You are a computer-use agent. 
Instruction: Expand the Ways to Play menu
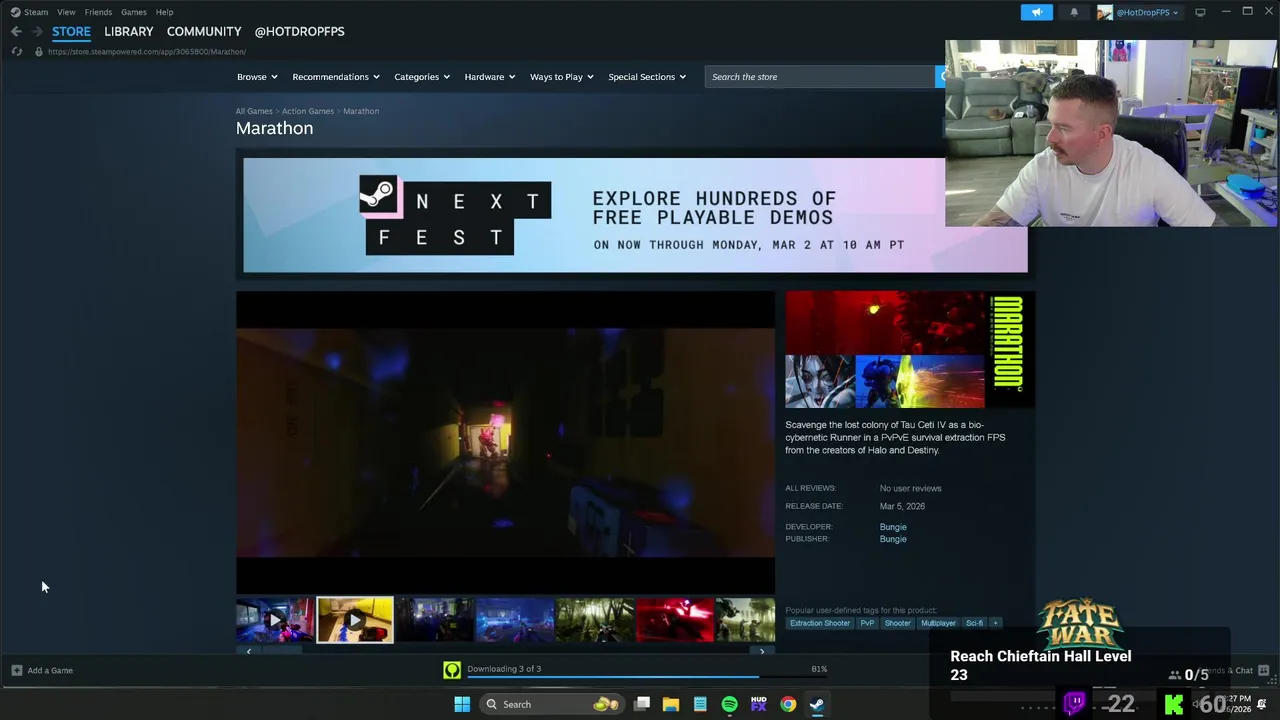tap(562, 77)
